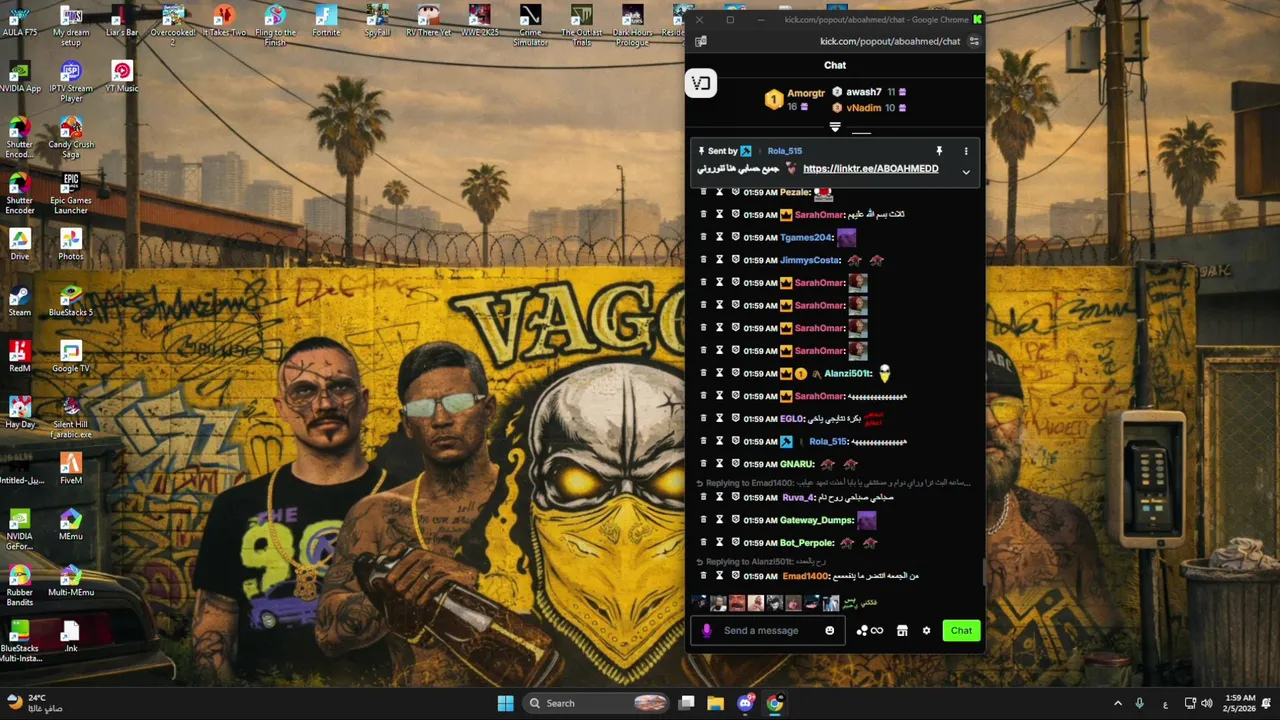Select top gifter Amorgtr on the leaderboard
The width and height of the screenshot is (1280, 720).
805,93
